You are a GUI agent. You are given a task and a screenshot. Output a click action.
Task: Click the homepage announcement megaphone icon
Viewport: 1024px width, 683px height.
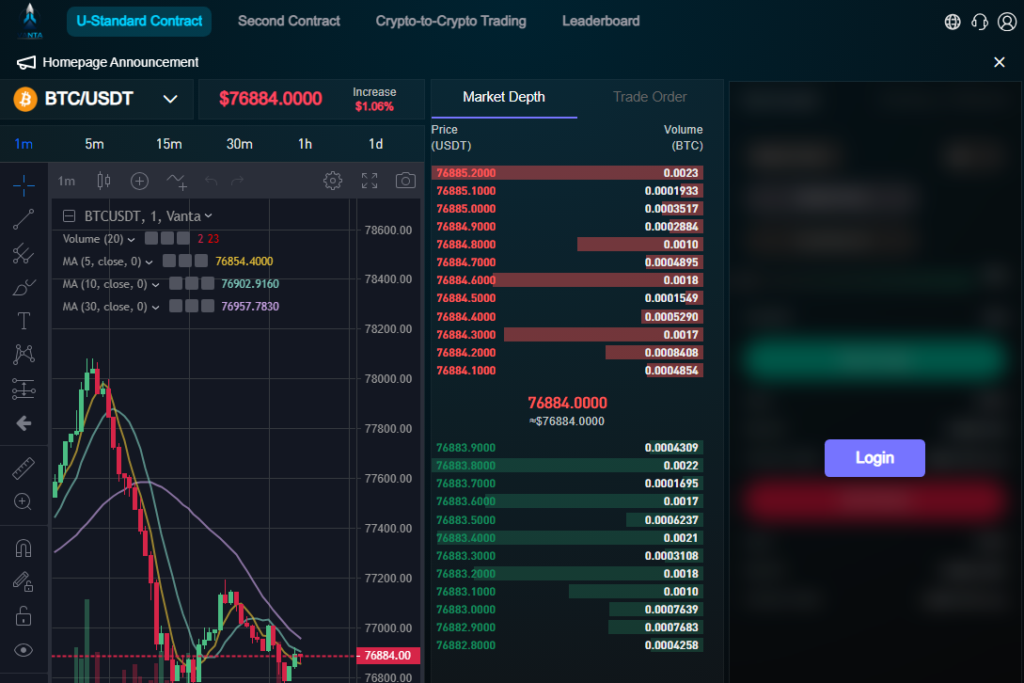tap(26, 62)
